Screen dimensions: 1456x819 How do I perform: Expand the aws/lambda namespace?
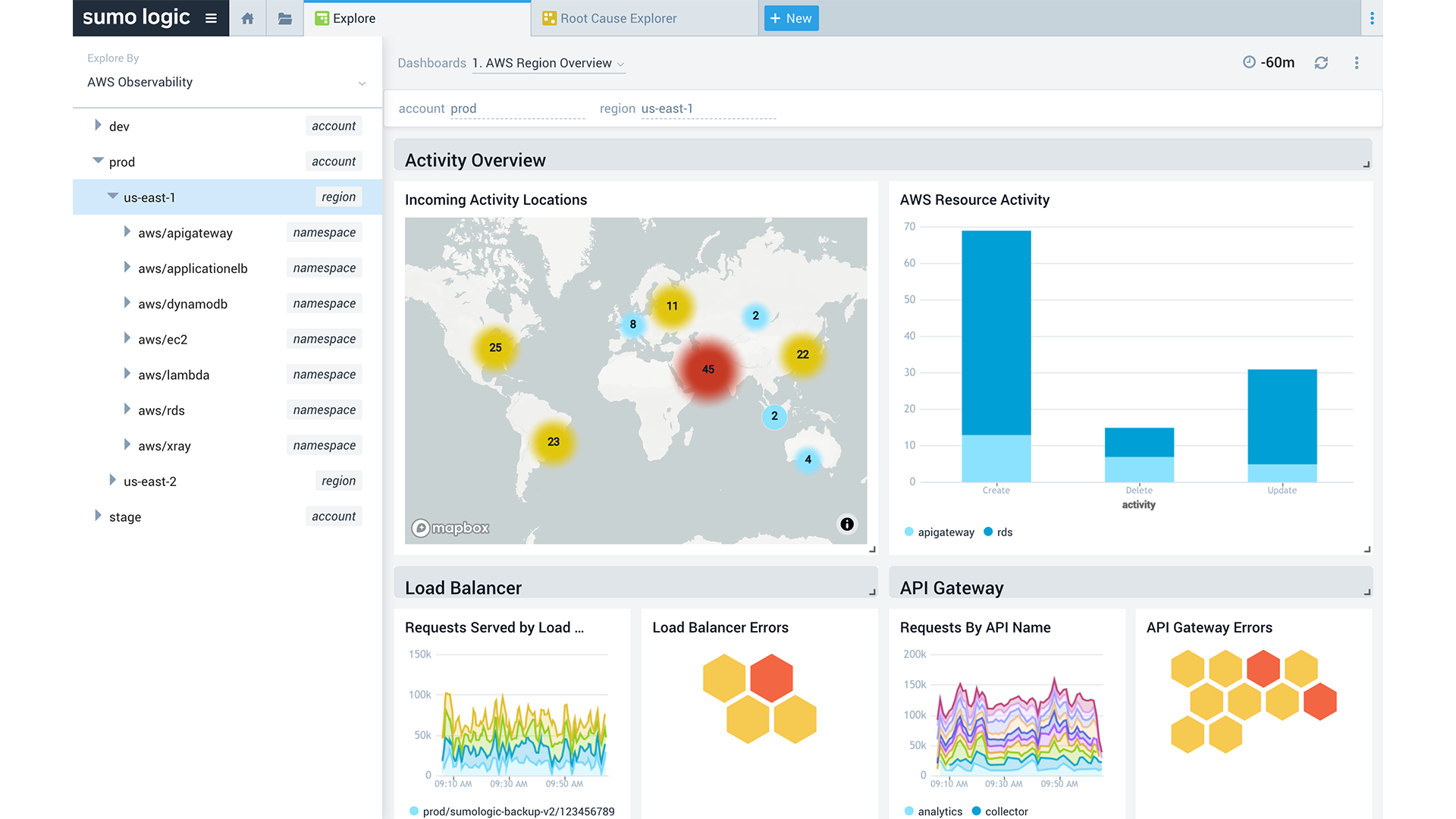(126, 374)
